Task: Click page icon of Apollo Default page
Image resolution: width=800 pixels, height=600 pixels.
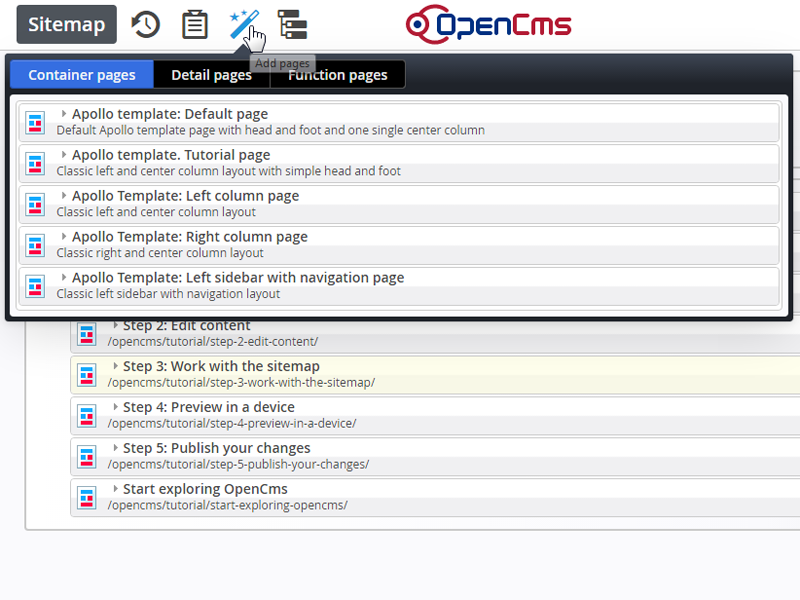Action: (x=35, y=122)
